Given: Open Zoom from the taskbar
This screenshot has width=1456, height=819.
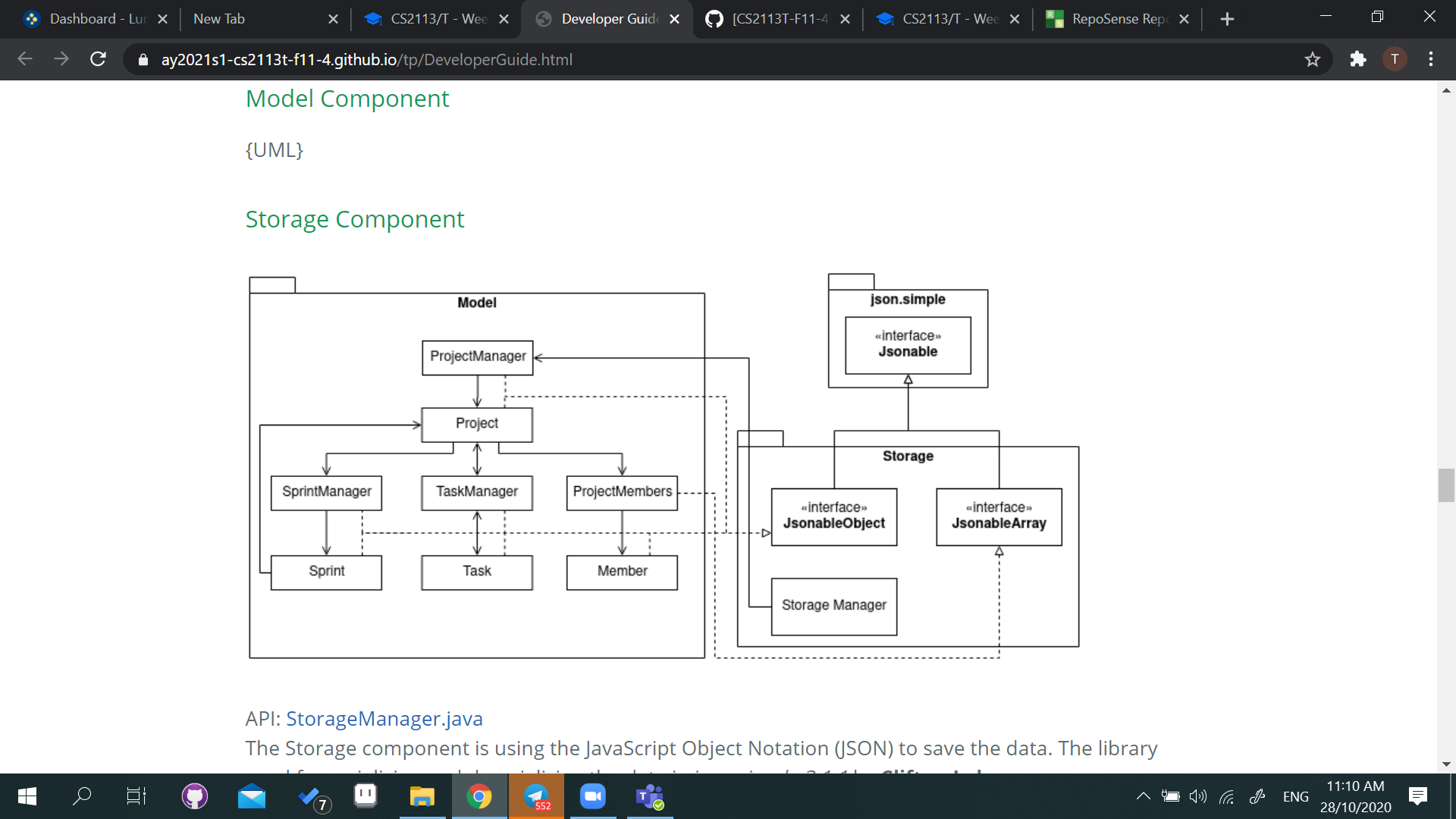Looking at the screenshot, I should click(593, 796).
